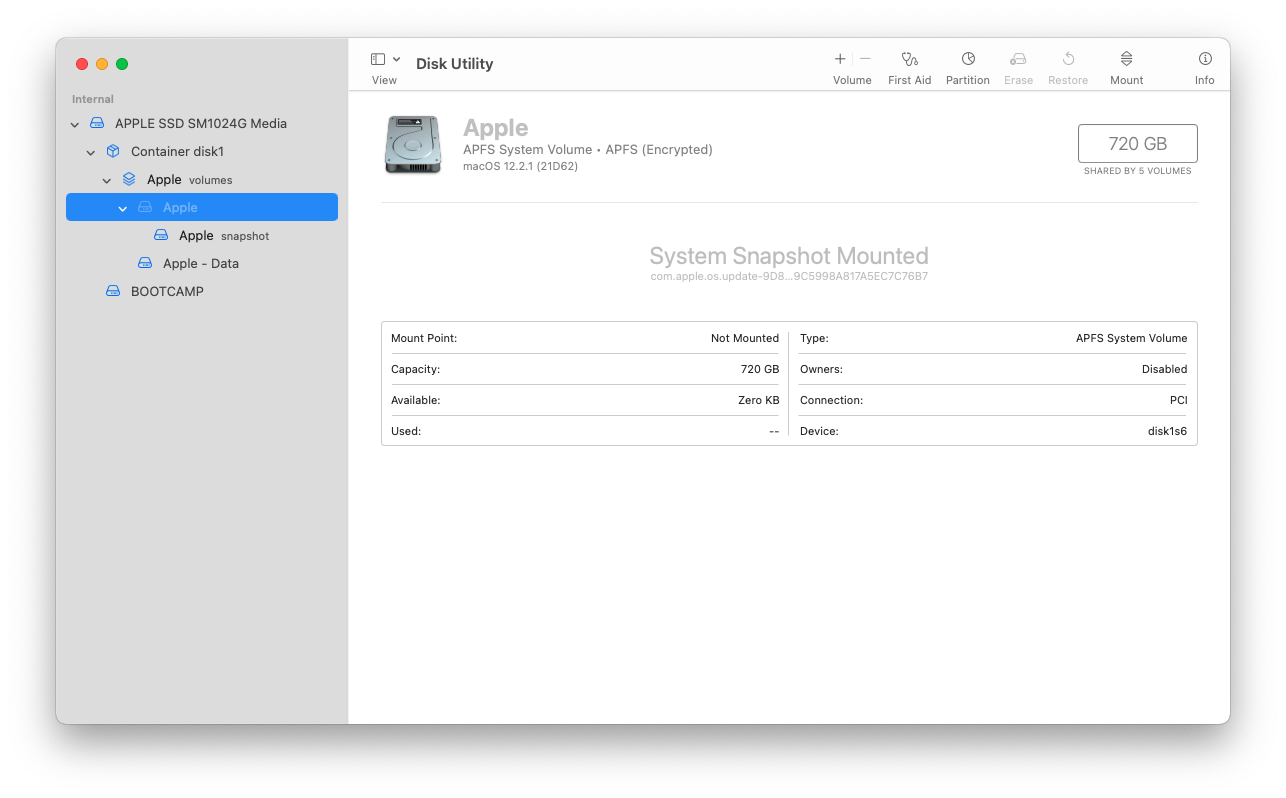Image resolution: width=1286 pixels, height=798 pixels.
Task: Click the Available Zero KB value
Action: [x=758, y=400]
